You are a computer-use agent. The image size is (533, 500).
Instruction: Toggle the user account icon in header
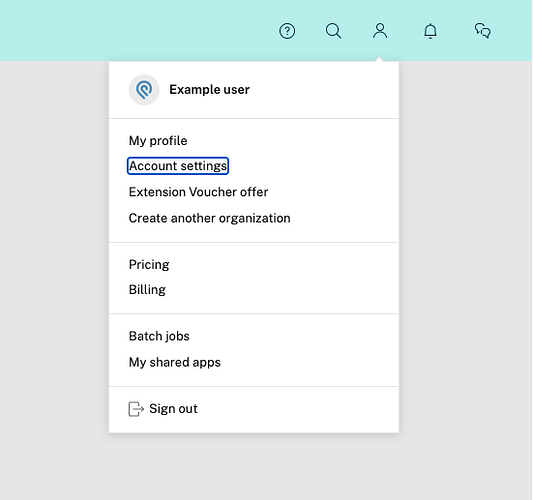coord(380,31)
